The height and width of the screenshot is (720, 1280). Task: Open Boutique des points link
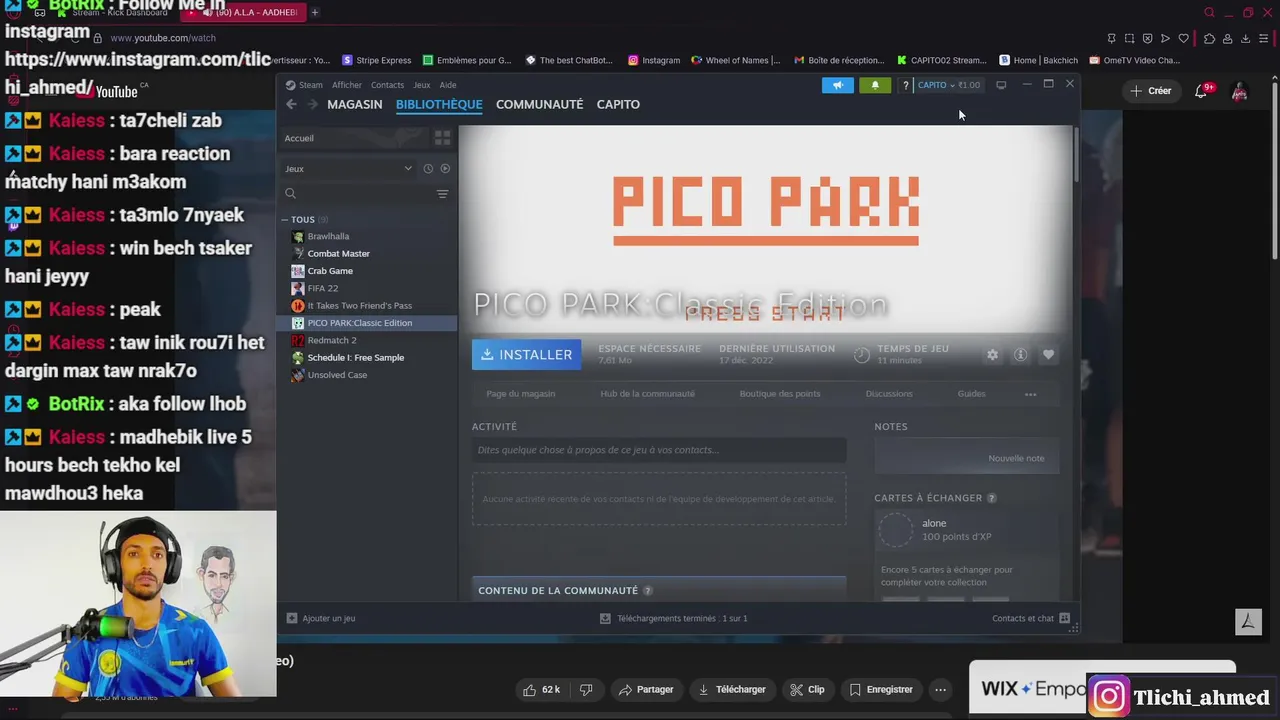coord(780,394)
